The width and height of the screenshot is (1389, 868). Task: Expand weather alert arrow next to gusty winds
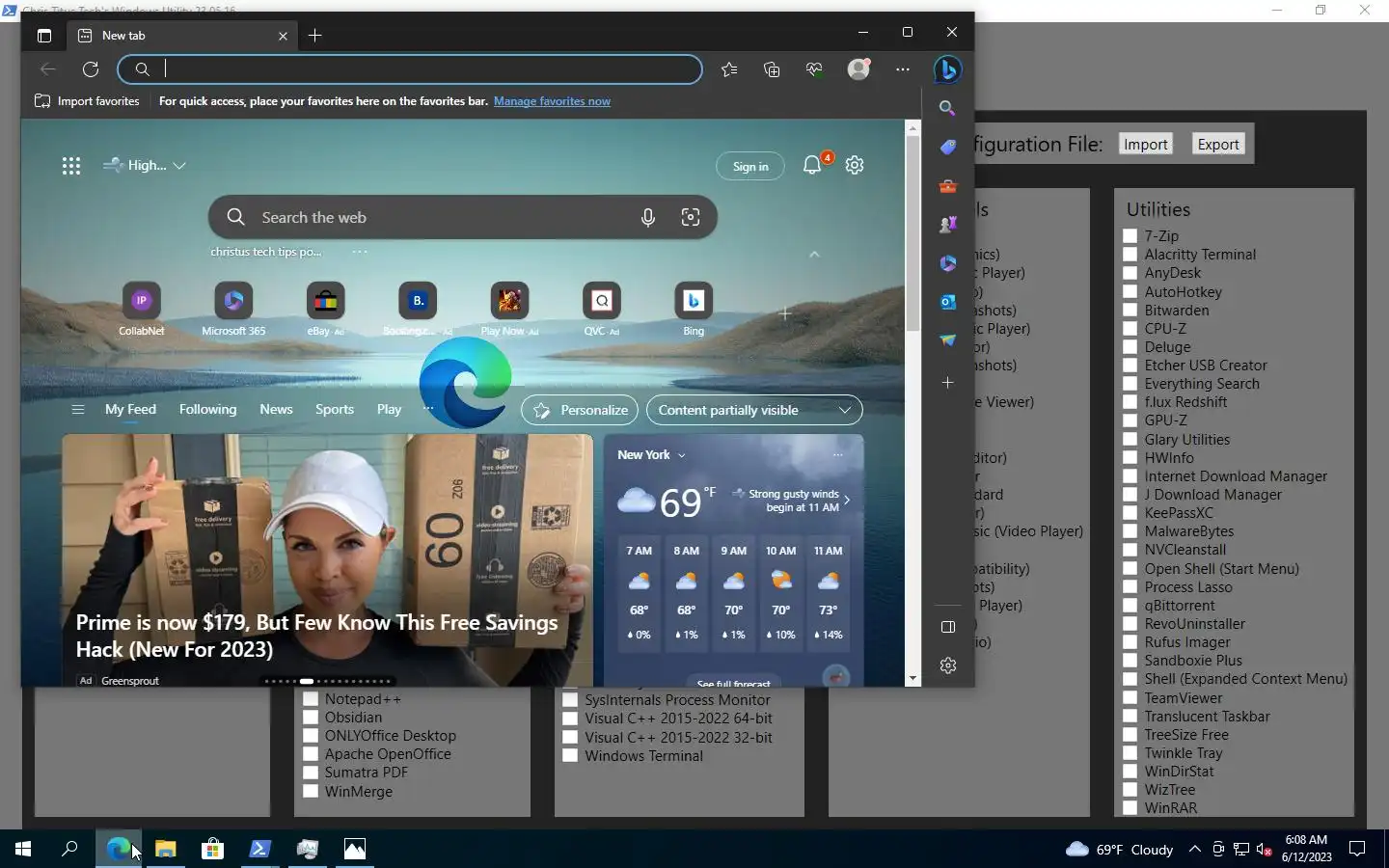847,501
